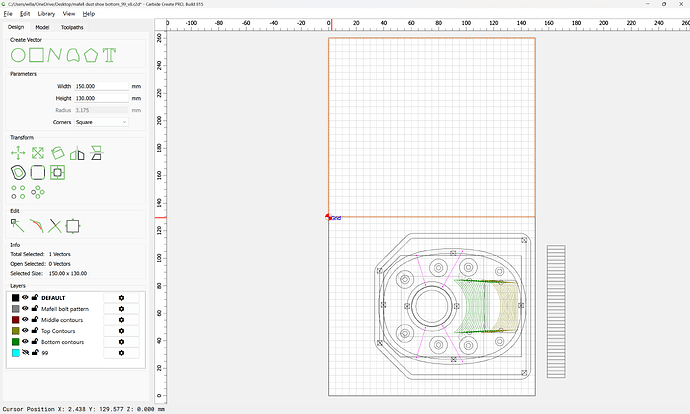Toggle lock on Top Contours layer
Image resolution: width=690 pixels, height=414 pixels.
pos(35,330)
